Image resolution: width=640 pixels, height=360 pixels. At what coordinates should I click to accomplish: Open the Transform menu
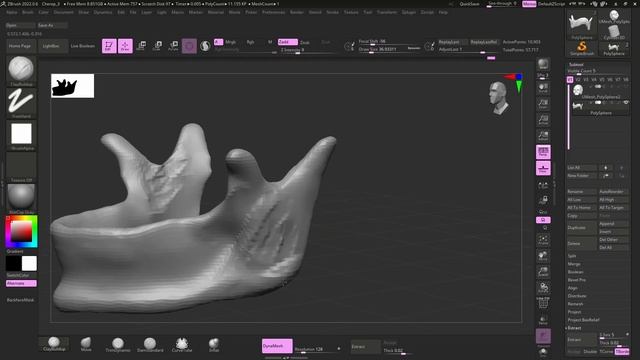coord(387,12)
